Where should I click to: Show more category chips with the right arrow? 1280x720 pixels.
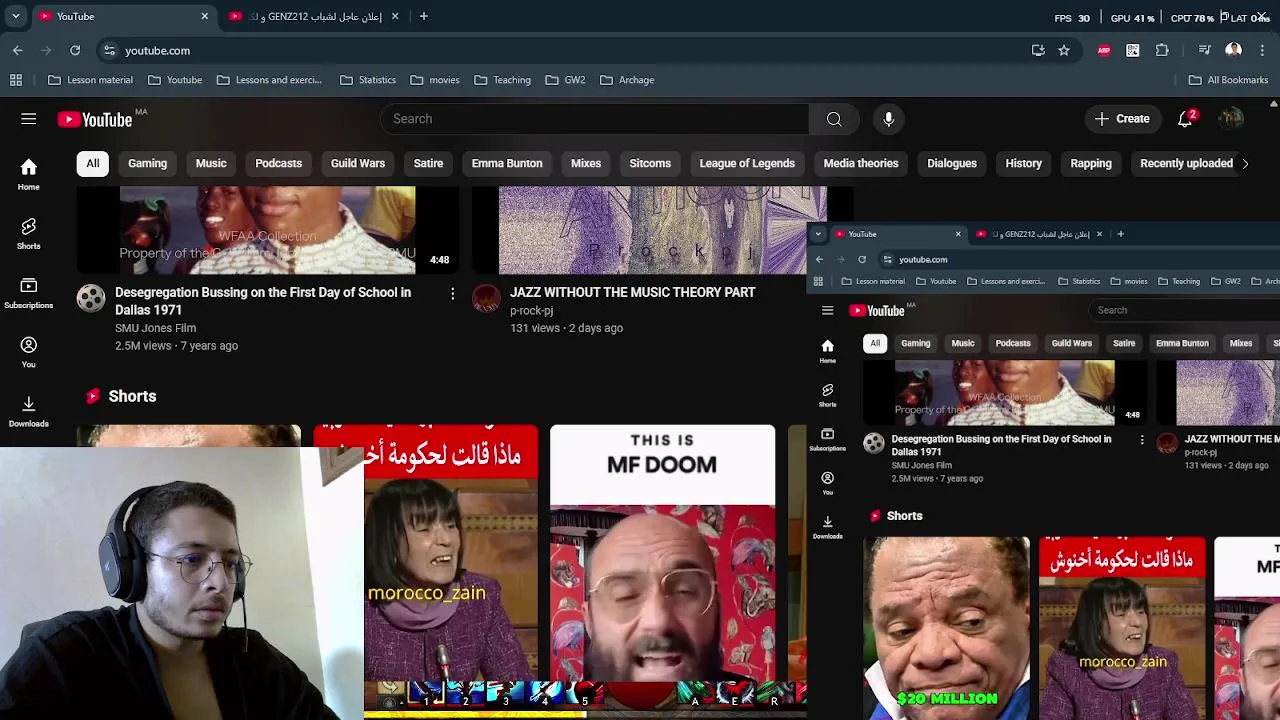(x=1245, y=163)
